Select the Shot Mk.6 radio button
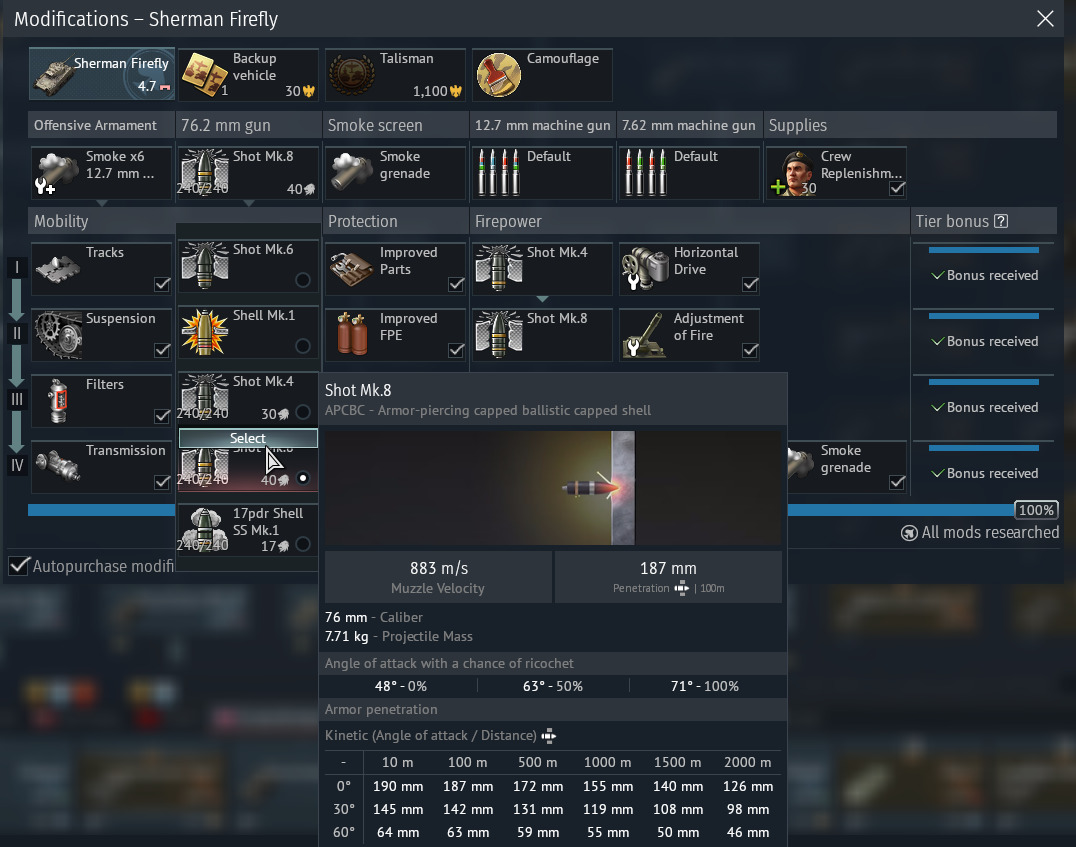The image size is (1076, 847). tap(302, 280)
